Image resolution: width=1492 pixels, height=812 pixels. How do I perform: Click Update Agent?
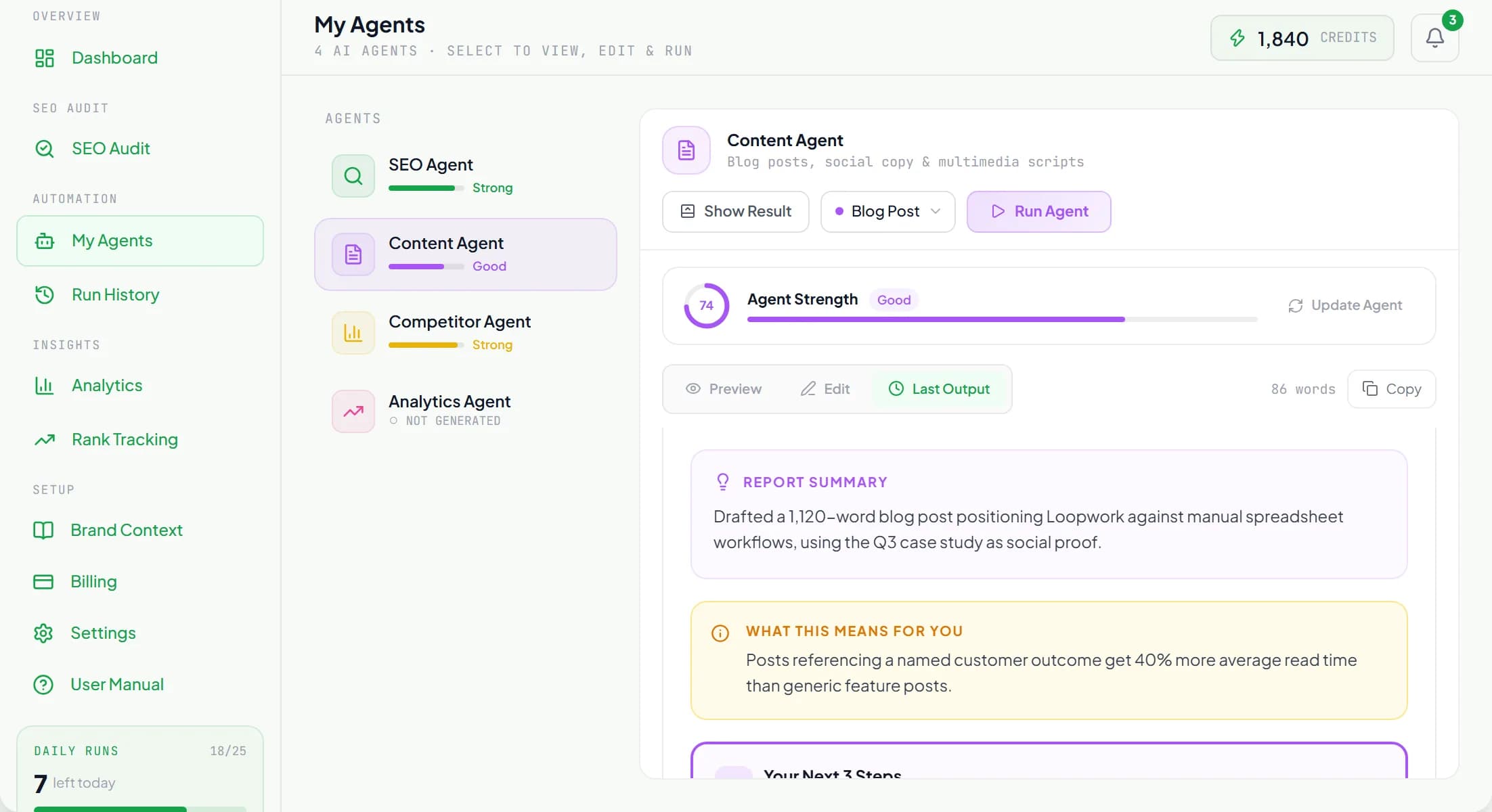tap(1345, 306)
